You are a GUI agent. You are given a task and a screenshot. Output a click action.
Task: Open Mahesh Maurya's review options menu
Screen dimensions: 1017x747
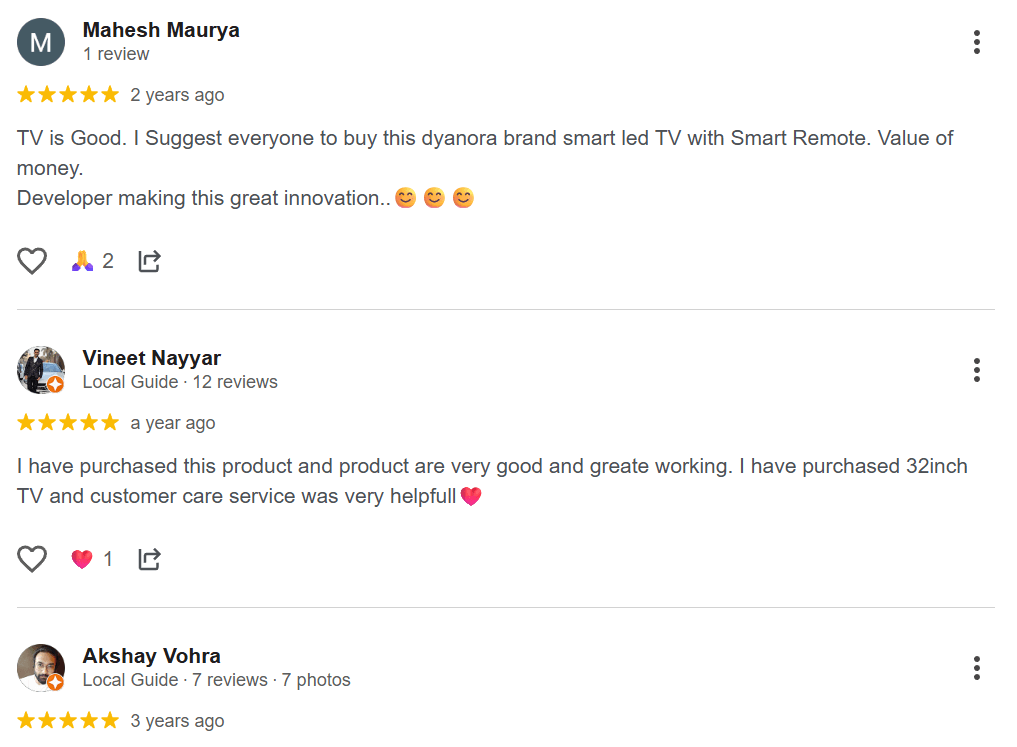(x=976, y=42)
